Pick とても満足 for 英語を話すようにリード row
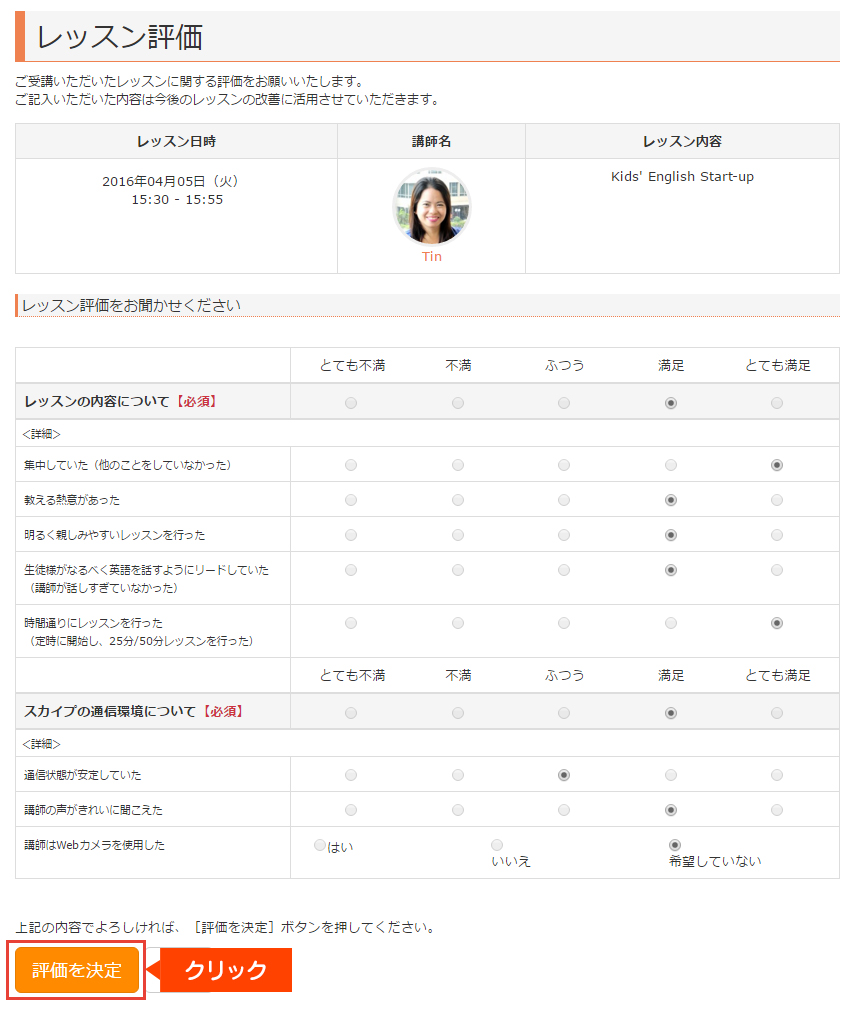The width and height of the screenshot is (855, 1010). [x=777, y=569]
